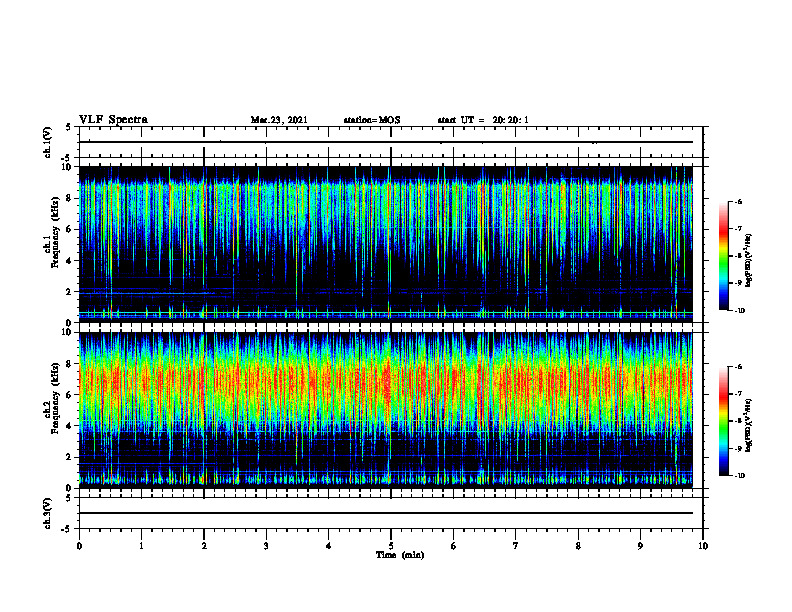Click the "ch.3(V)" waveform axis label

point(47,514)
